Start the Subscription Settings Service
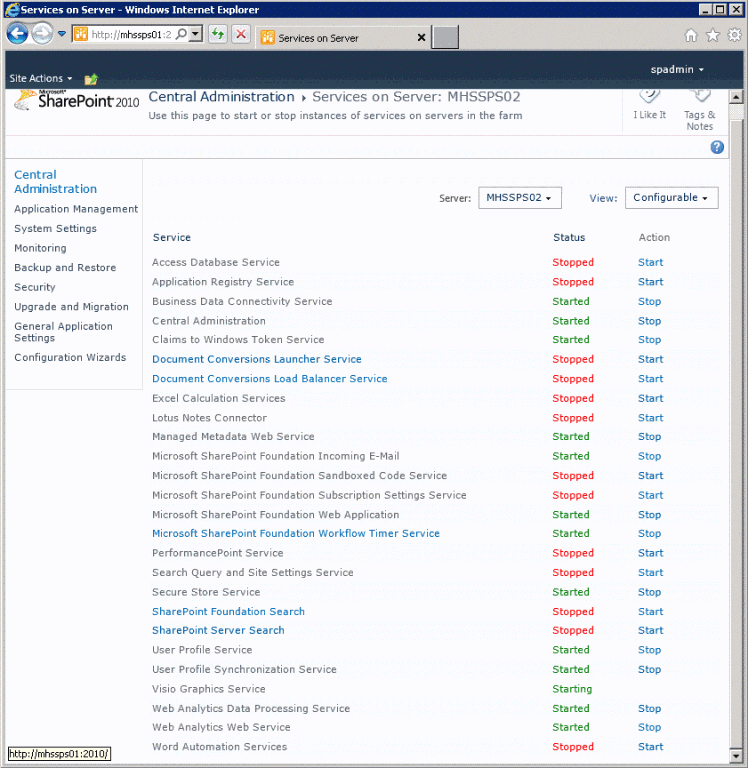The image size is (748, 768). point(651,496)
